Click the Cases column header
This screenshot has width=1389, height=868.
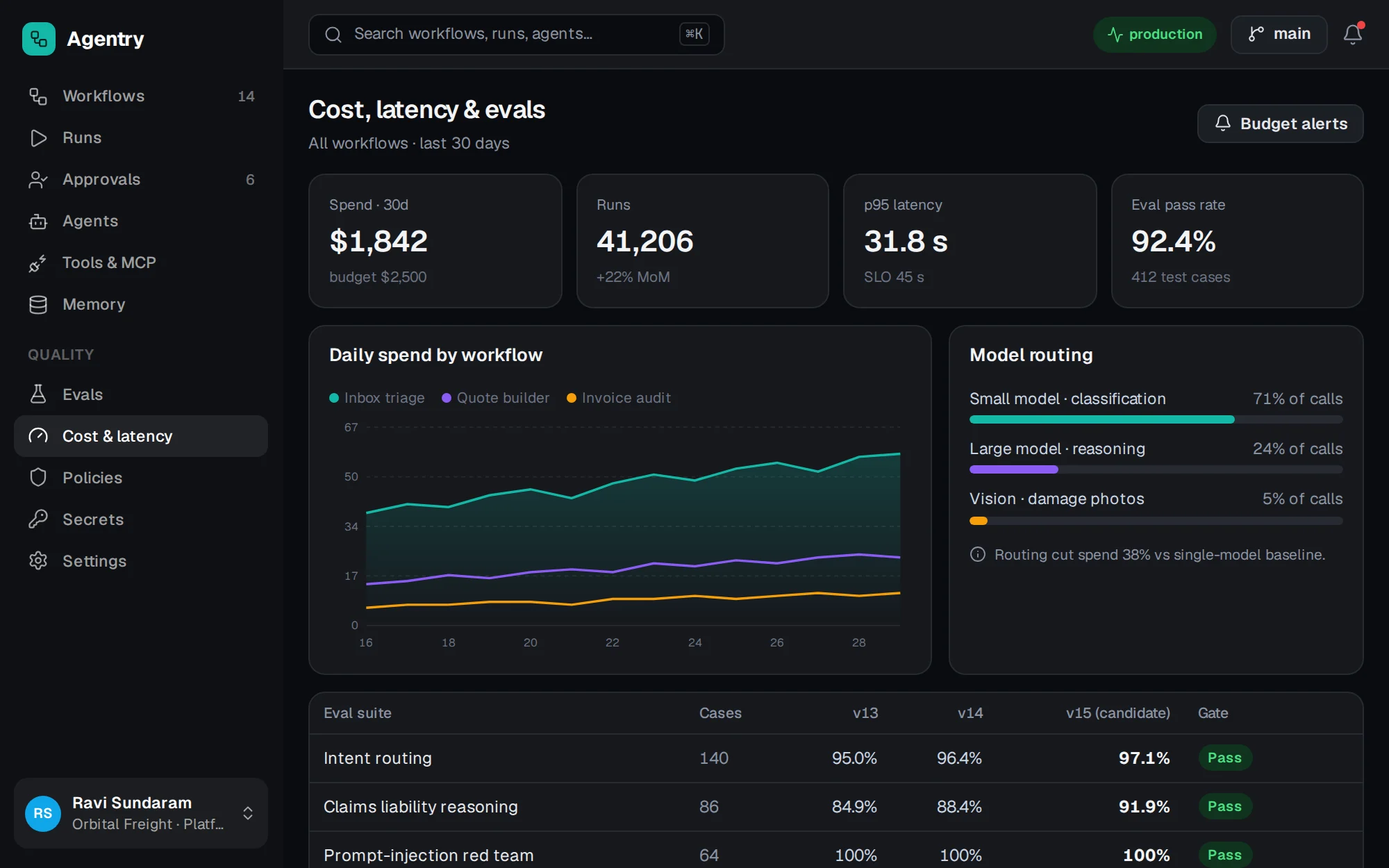point(720,713)
